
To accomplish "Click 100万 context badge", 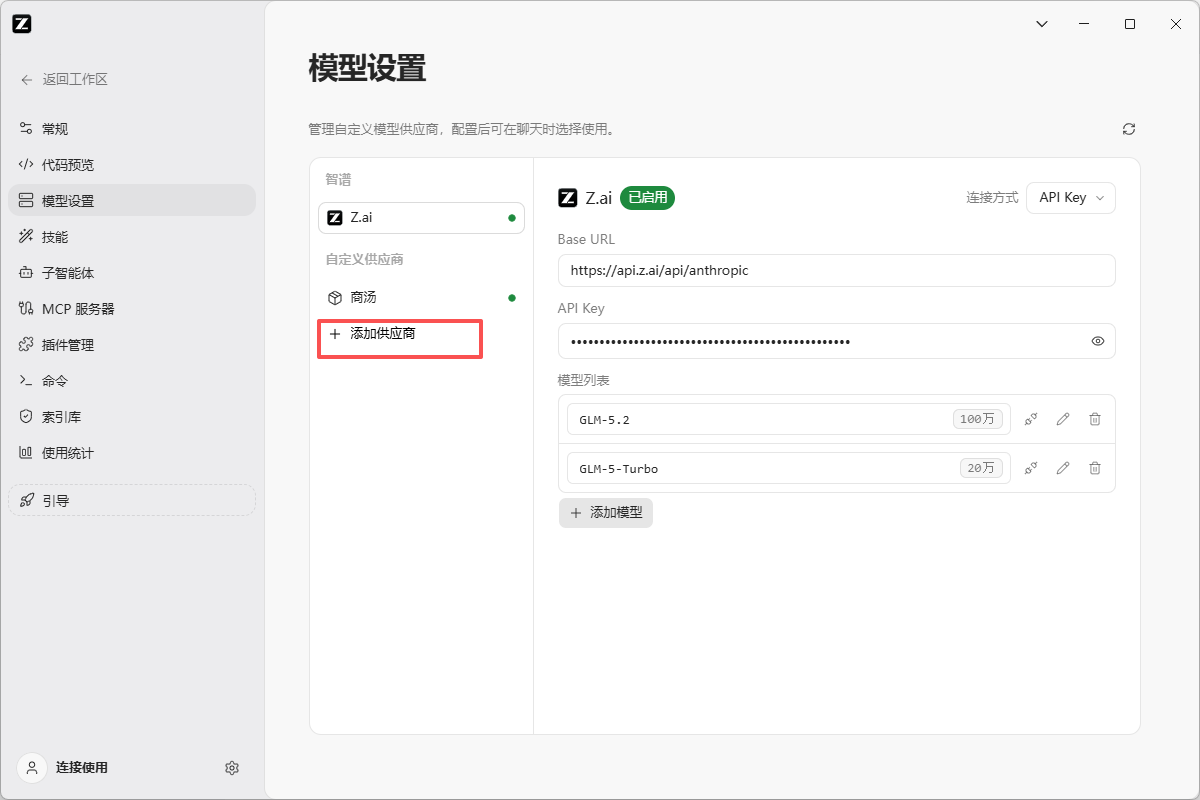I will [x=977, y=419].
